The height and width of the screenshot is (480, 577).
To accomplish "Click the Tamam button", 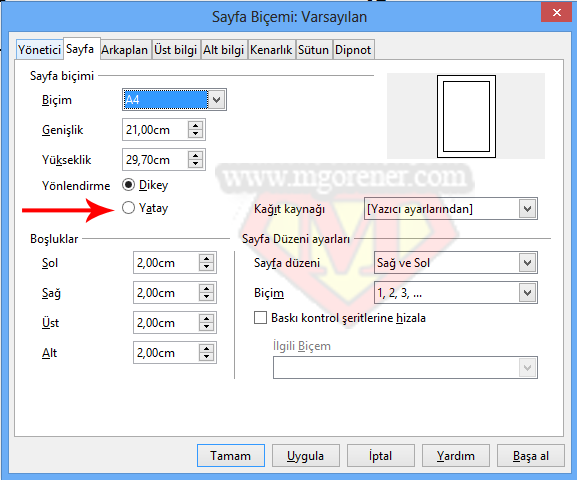I will tap(231, 456).
